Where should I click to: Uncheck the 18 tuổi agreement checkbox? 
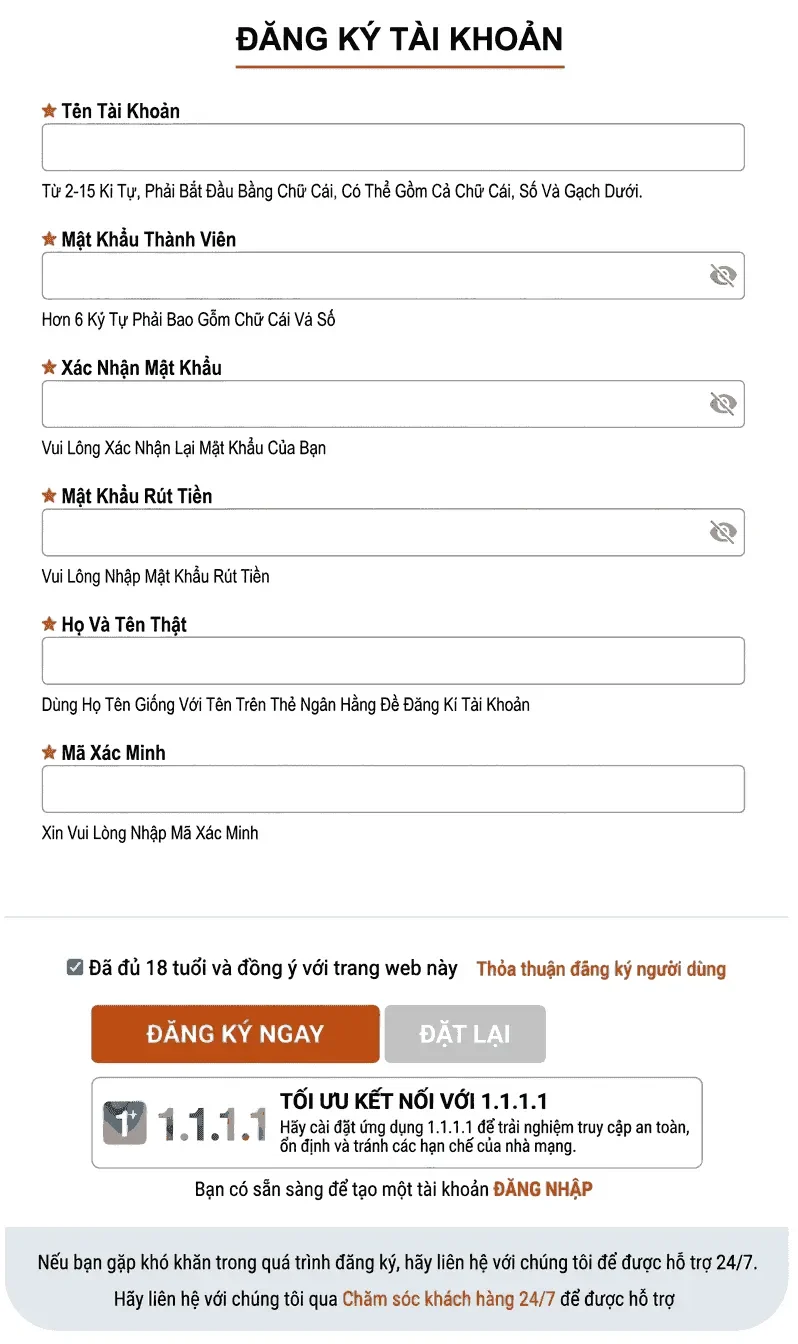[x=75, y=968]
